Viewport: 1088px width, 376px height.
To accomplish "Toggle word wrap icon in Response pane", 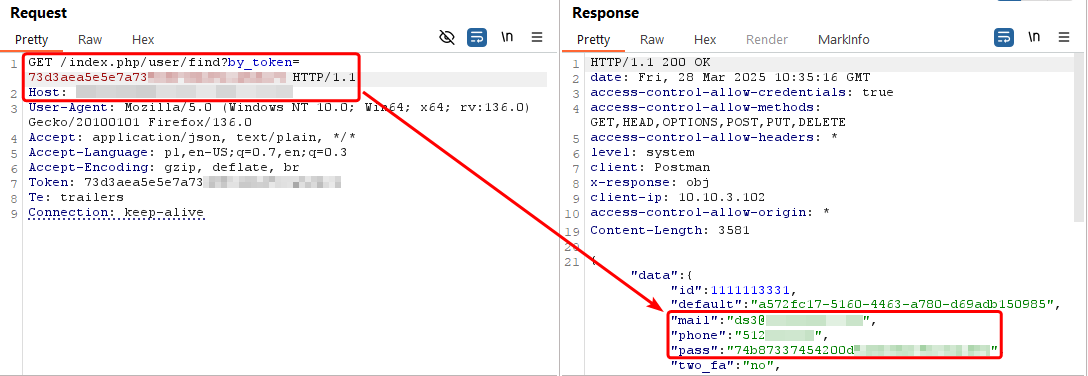I will coord(1004,37).
